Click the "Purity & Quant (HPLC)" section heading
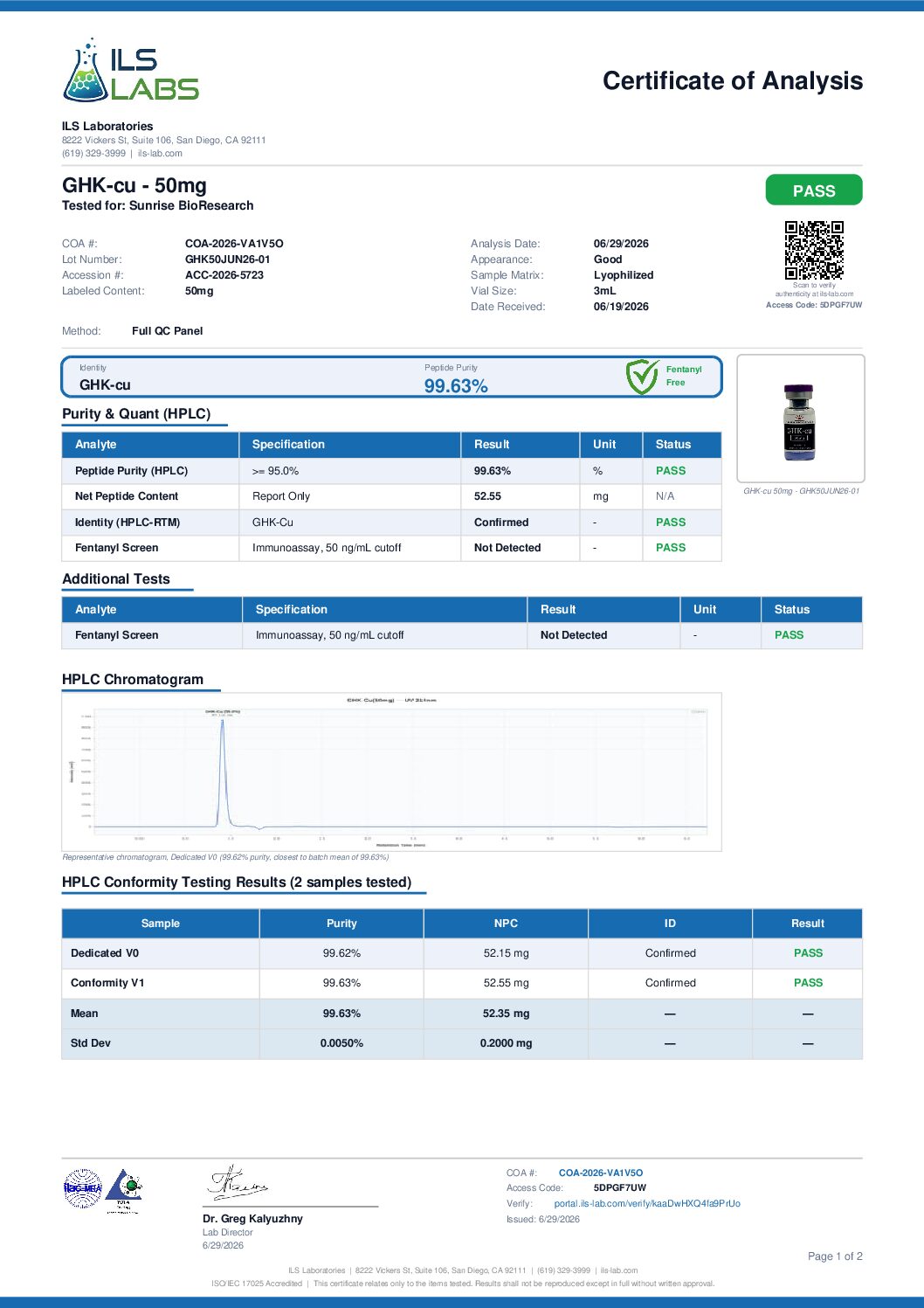 [x=136, y=414]
